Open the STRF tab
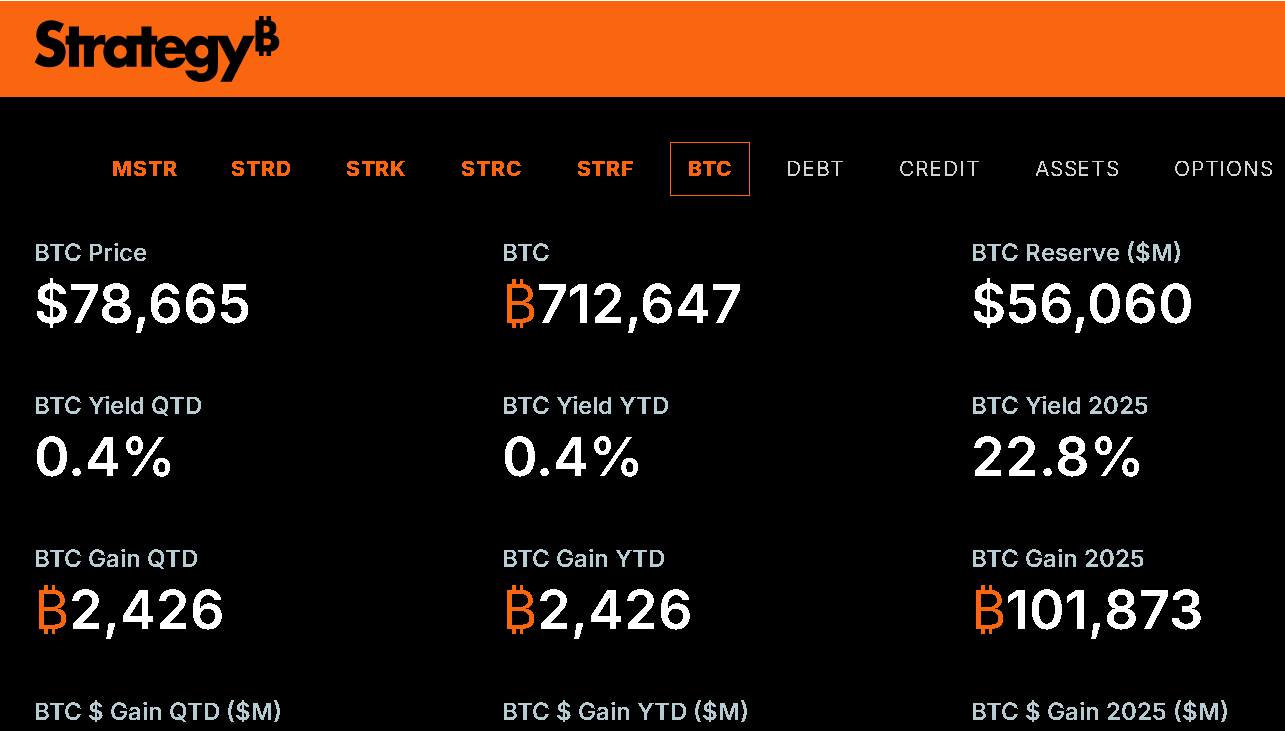The image size is (1285, 731). point(605,169)
